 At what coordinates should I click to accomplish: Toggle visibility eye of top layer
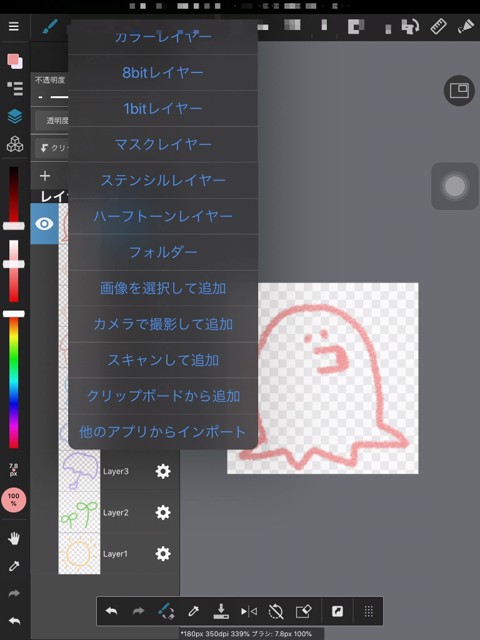click(x=44, y=224)
